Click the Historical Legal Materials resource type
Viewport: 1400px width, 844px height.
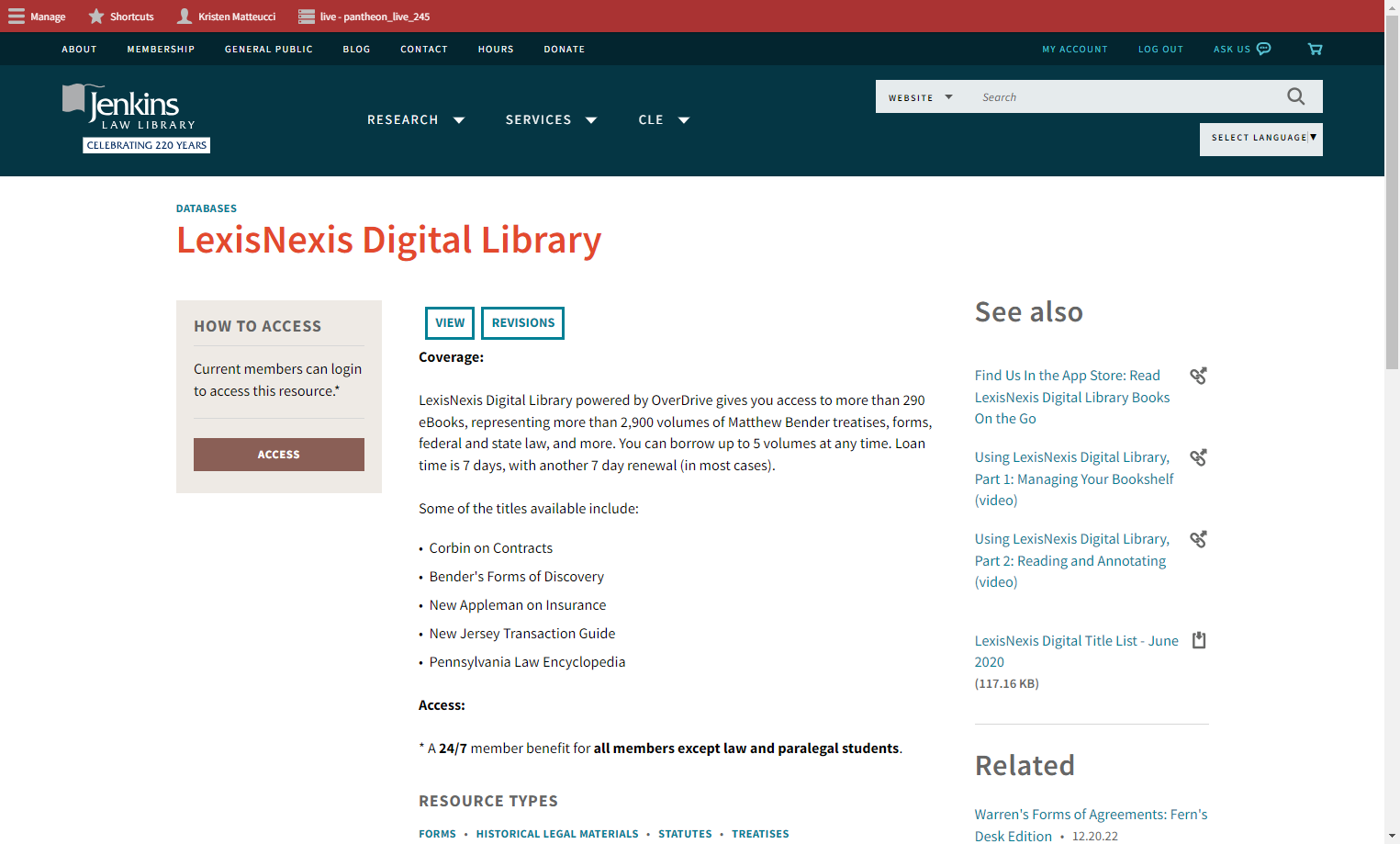(557, 834)
